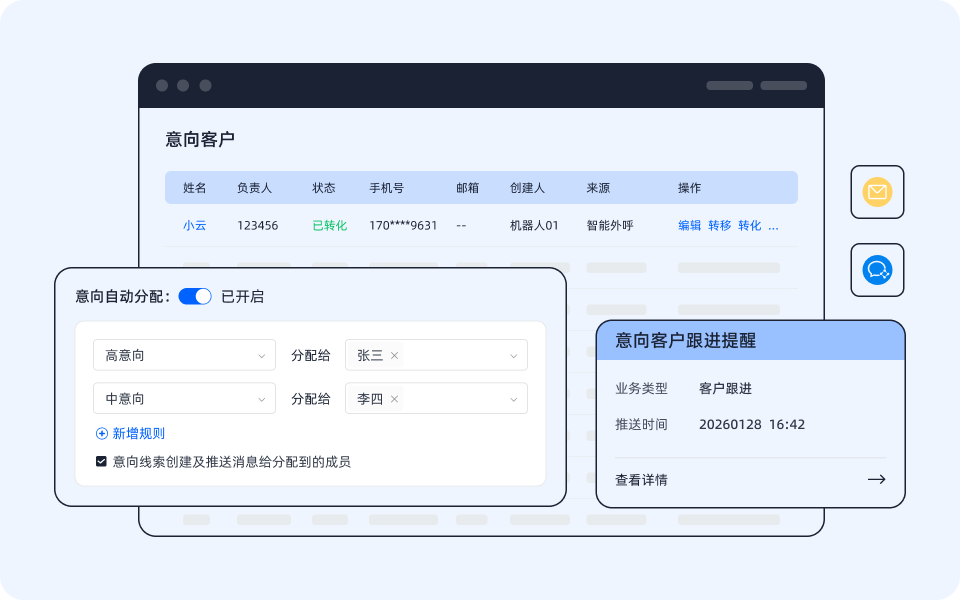Click the 转移 action link
Viewport: 960px width, 600px height.
tap(719, 225)
